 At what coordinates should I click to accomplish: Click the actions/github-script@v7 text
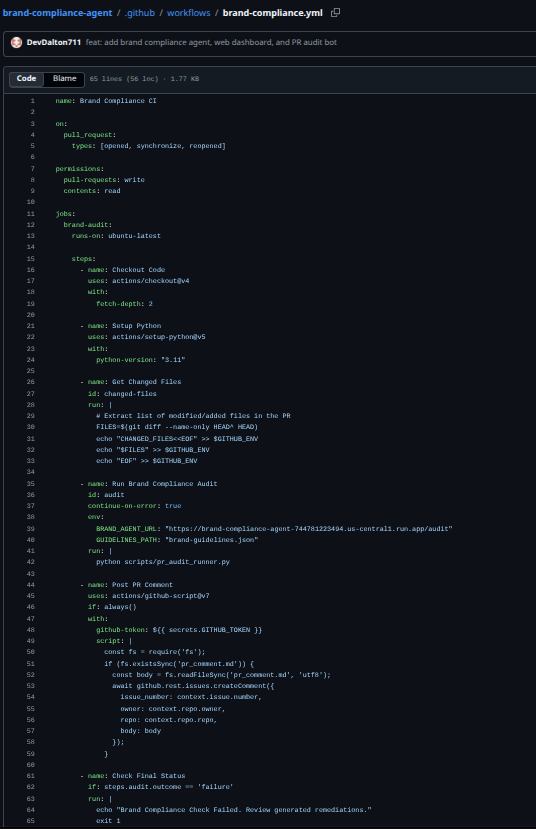click(161, 596)
